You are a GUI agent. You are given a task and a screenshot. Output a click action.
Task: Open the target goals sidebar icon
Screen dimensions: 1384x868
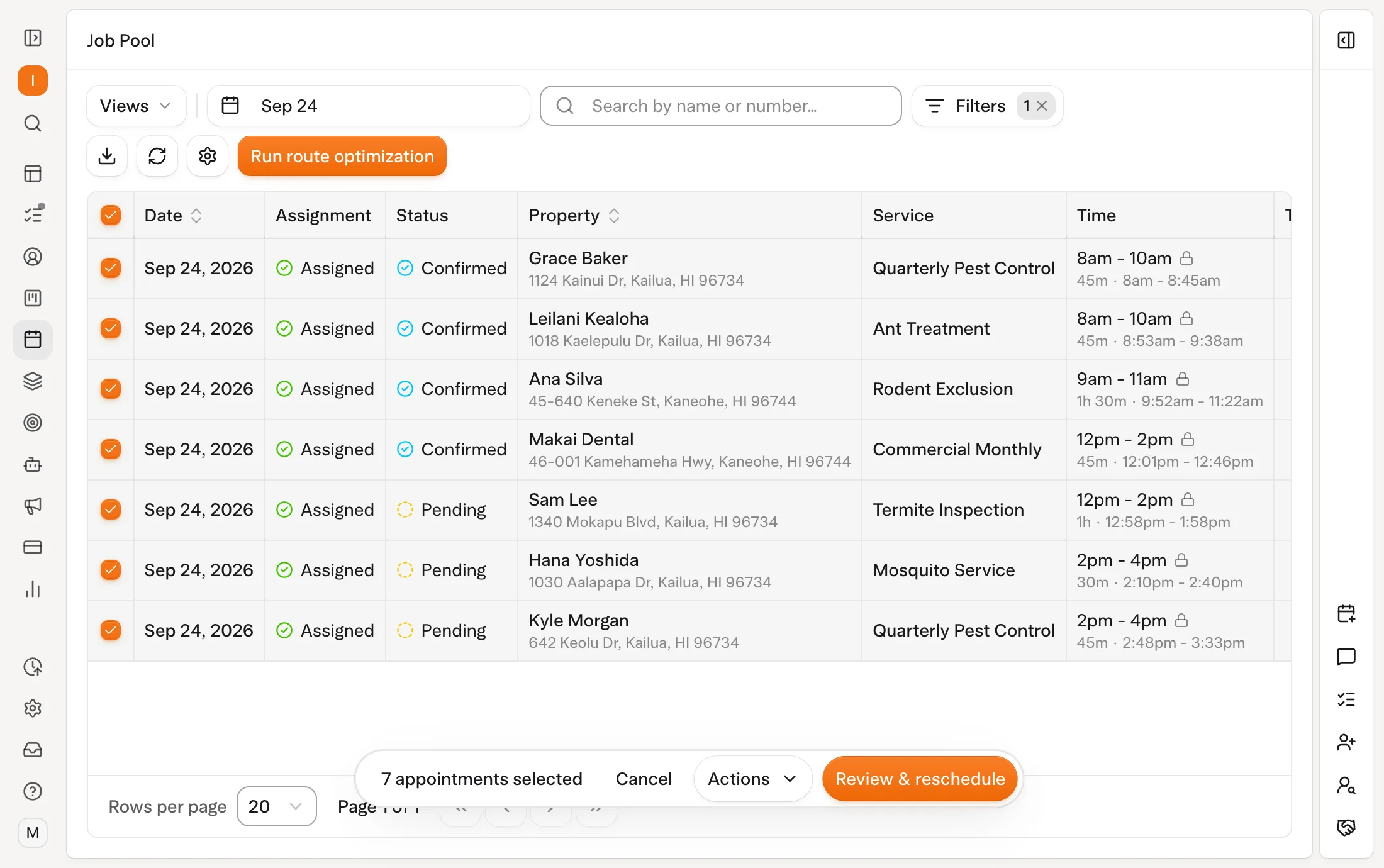(33, 423)
